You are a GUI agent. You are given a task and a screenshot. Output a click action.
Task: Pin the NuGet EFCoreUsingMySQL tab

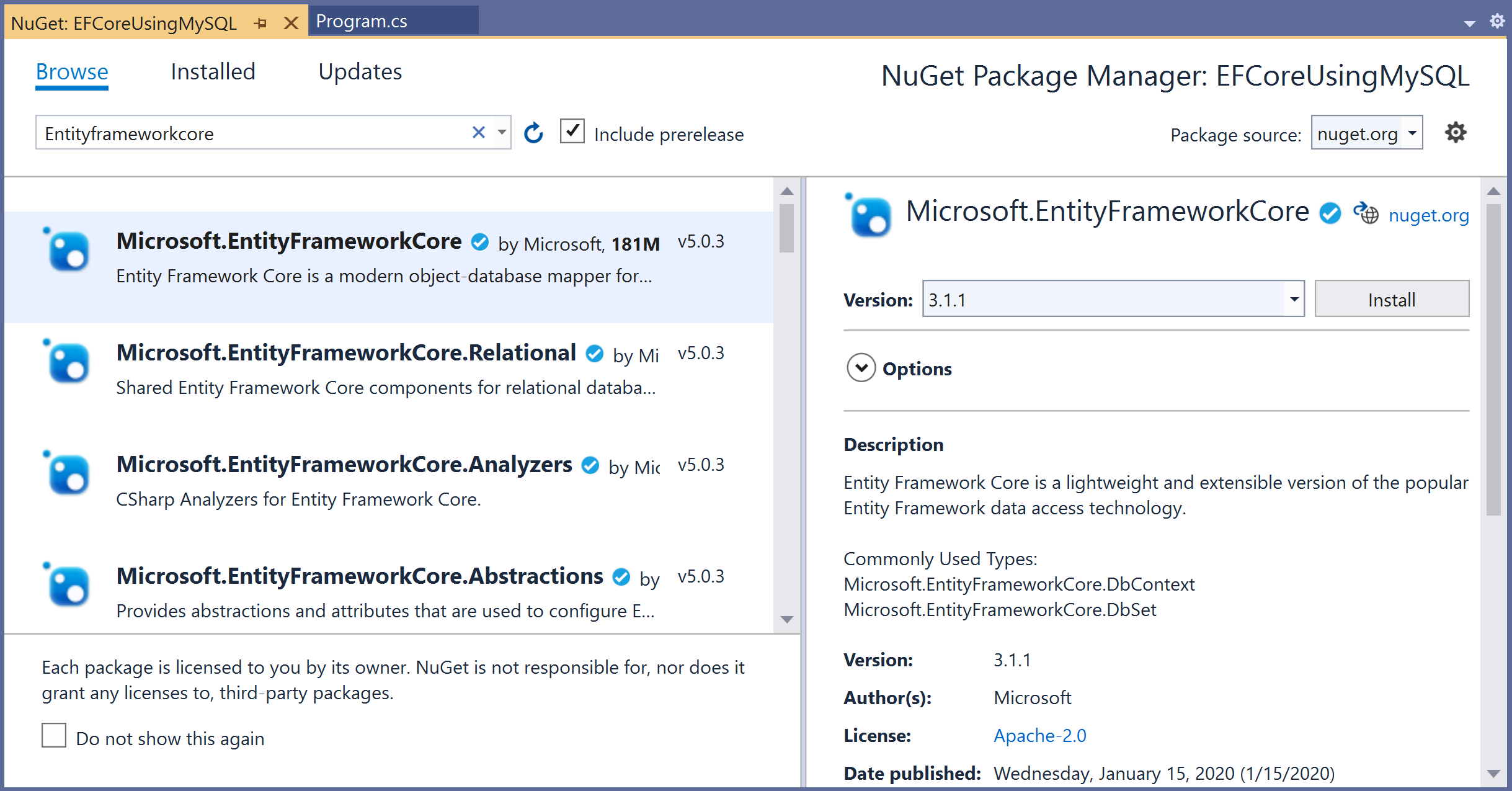pyautogui.click(x=260, y=24)
